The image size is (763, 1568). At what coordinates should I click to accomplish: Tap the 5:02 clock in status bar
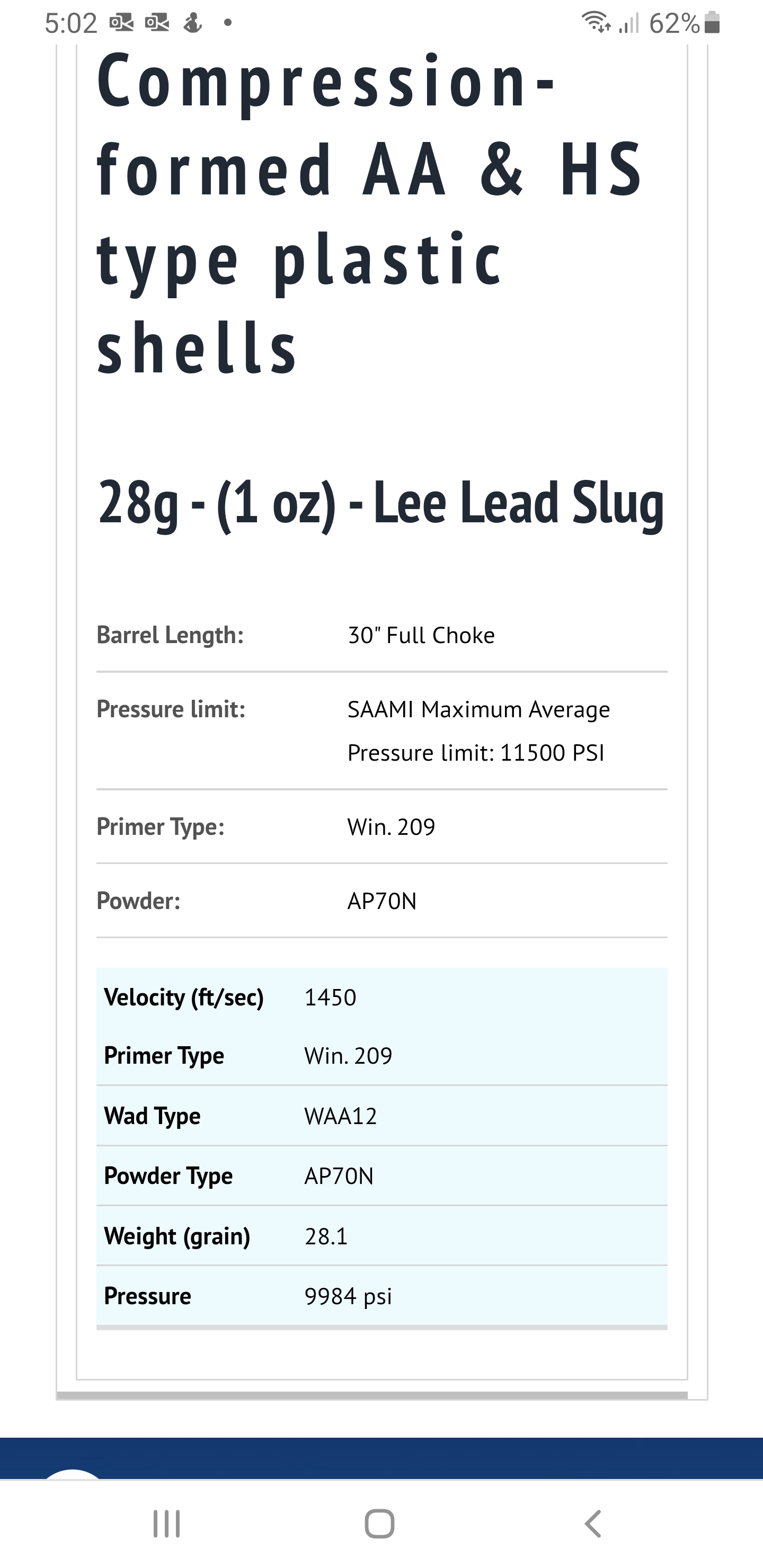coord(70,23)
